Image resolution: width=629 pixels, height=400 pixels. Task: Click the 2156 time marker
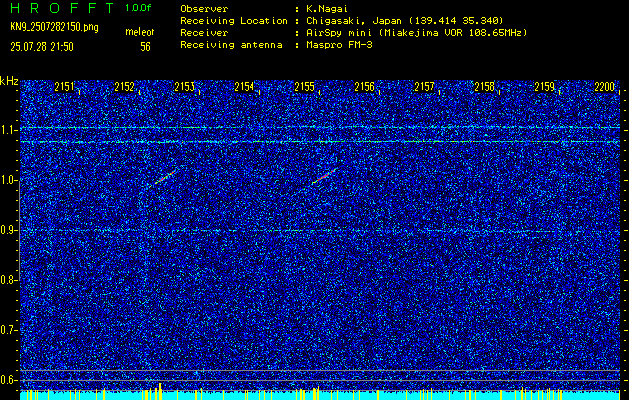pyautogui.click(x=365, y=87)
